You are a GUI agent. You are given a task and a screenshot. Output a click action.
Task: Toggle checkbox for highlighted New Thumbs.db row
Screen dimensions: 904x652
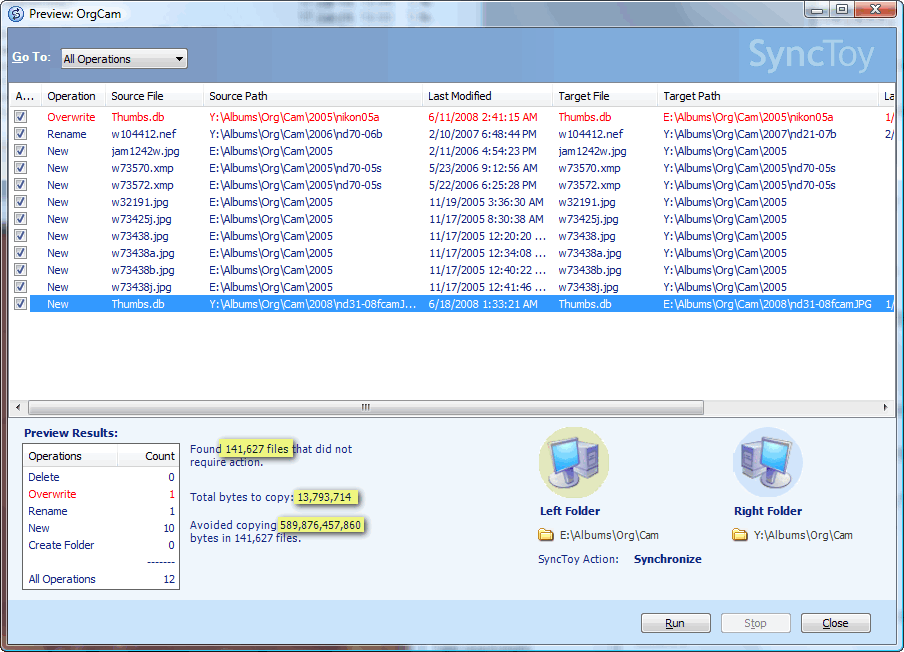[x=21, y=304]
